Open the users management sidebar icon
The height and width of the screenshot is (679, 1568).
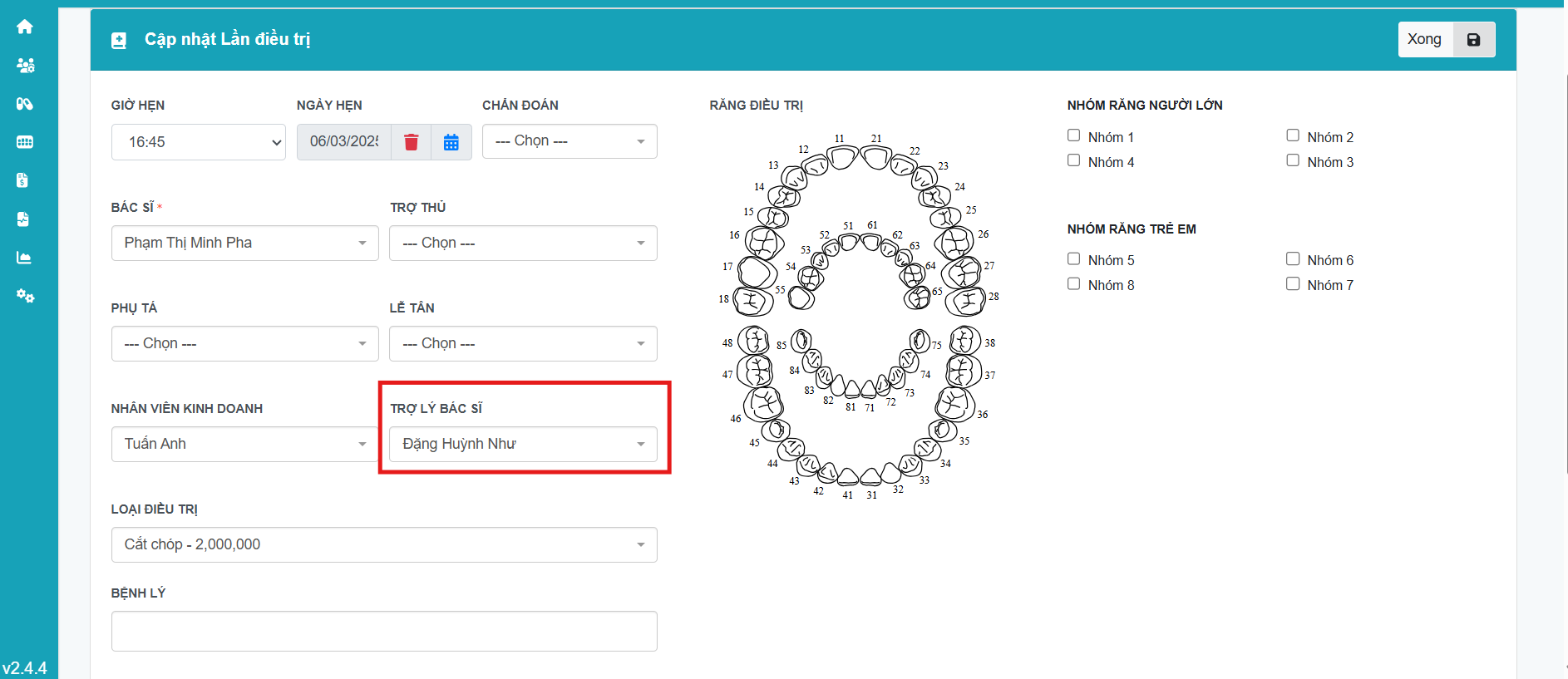(25, 66)
